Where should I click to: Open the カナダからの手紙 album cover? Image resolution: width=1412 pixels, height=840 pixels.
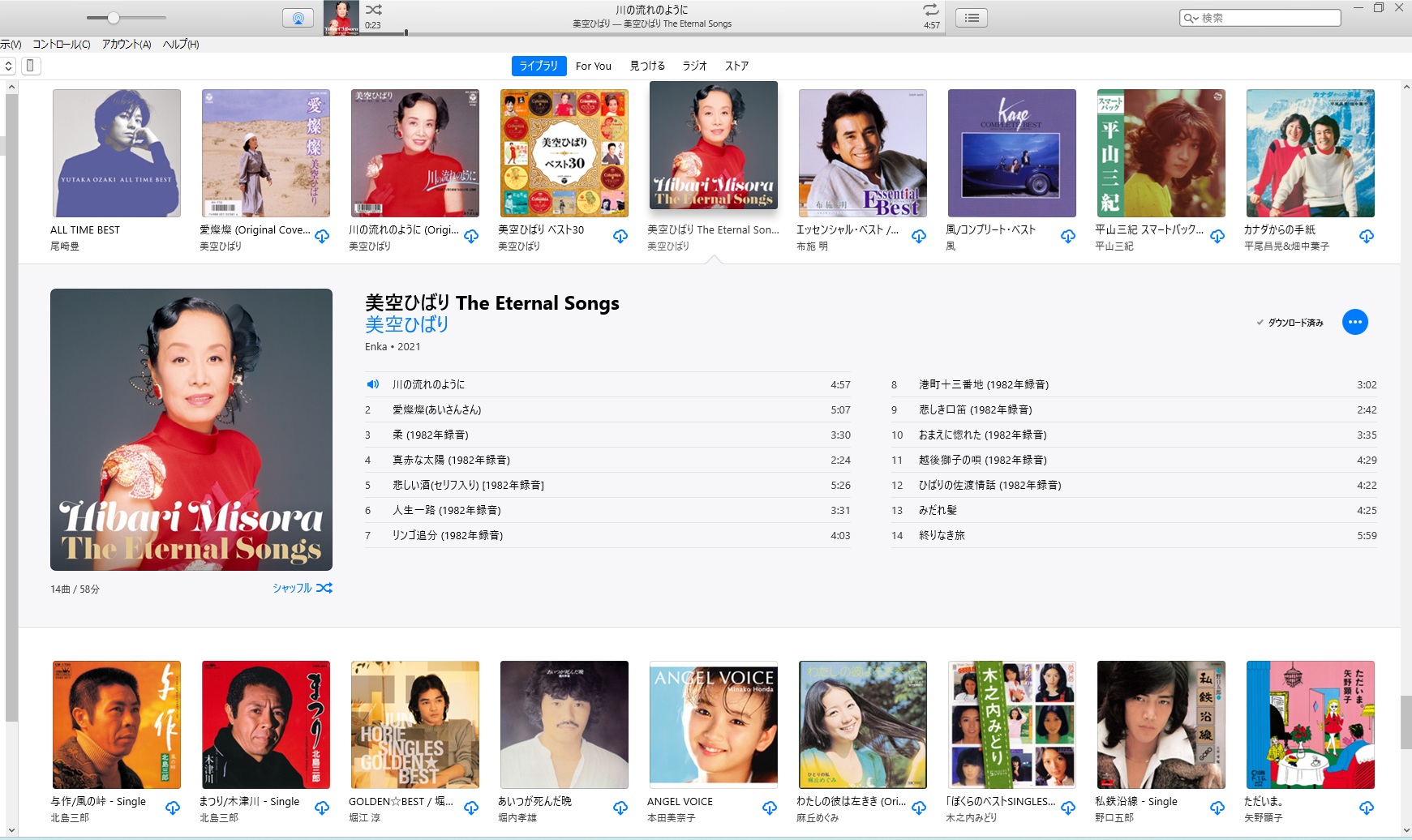(x=1311, y=153)
